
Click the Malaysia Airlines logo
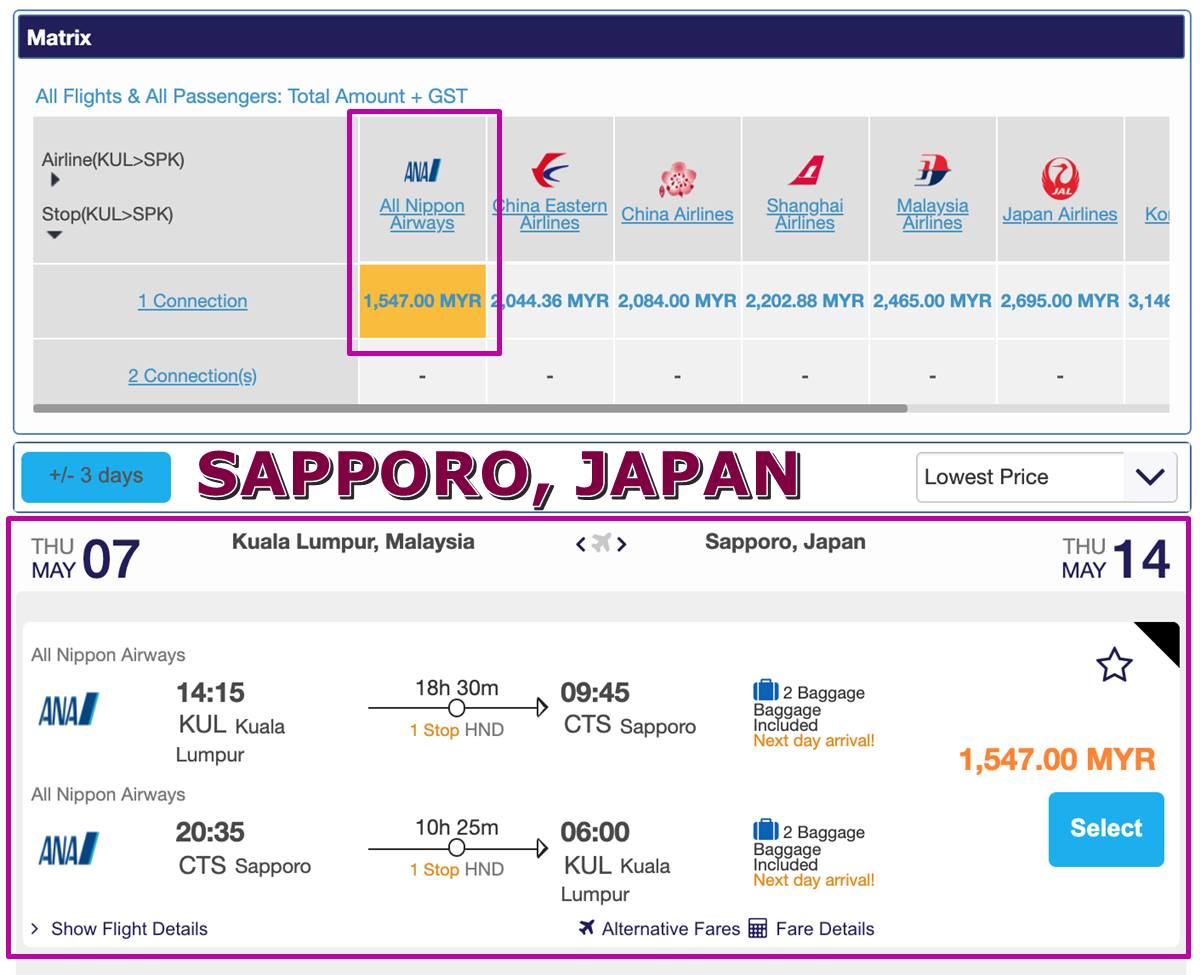click(932, 171)
